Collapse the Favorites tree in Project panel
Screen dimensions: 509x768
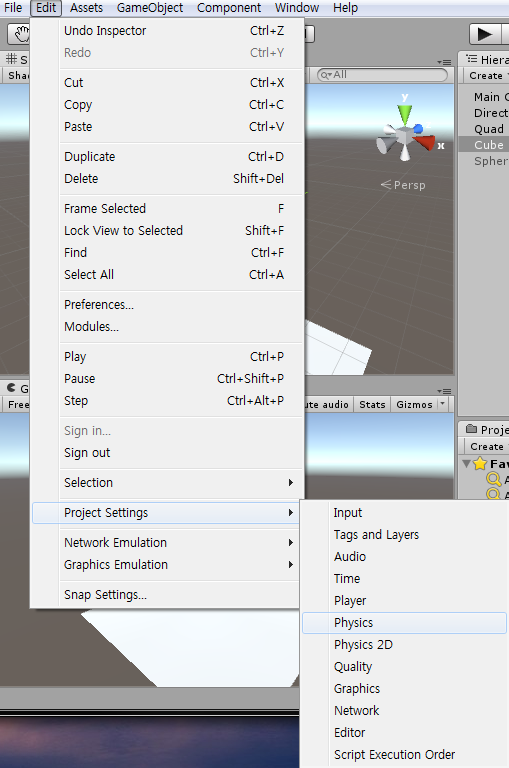(466, 463)
